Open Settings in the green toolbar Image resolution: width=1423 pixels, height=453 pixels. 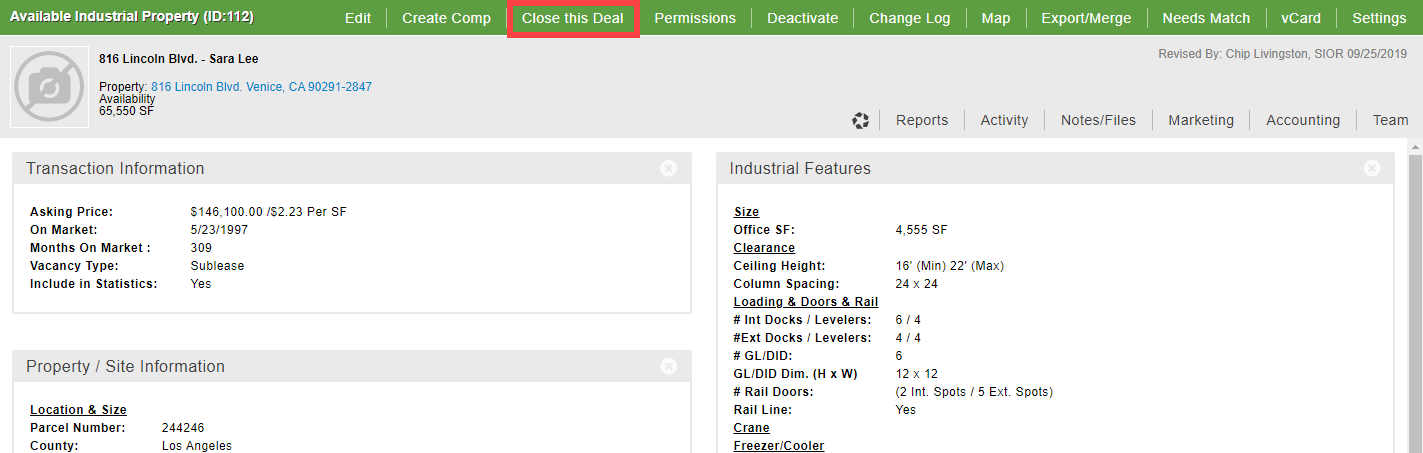click(1379, 18)
